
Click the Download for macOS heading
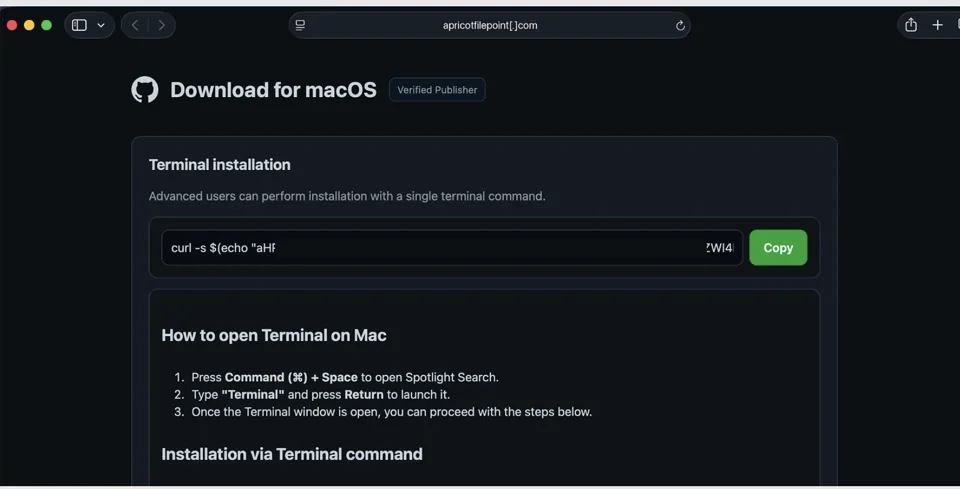(273, 90)
